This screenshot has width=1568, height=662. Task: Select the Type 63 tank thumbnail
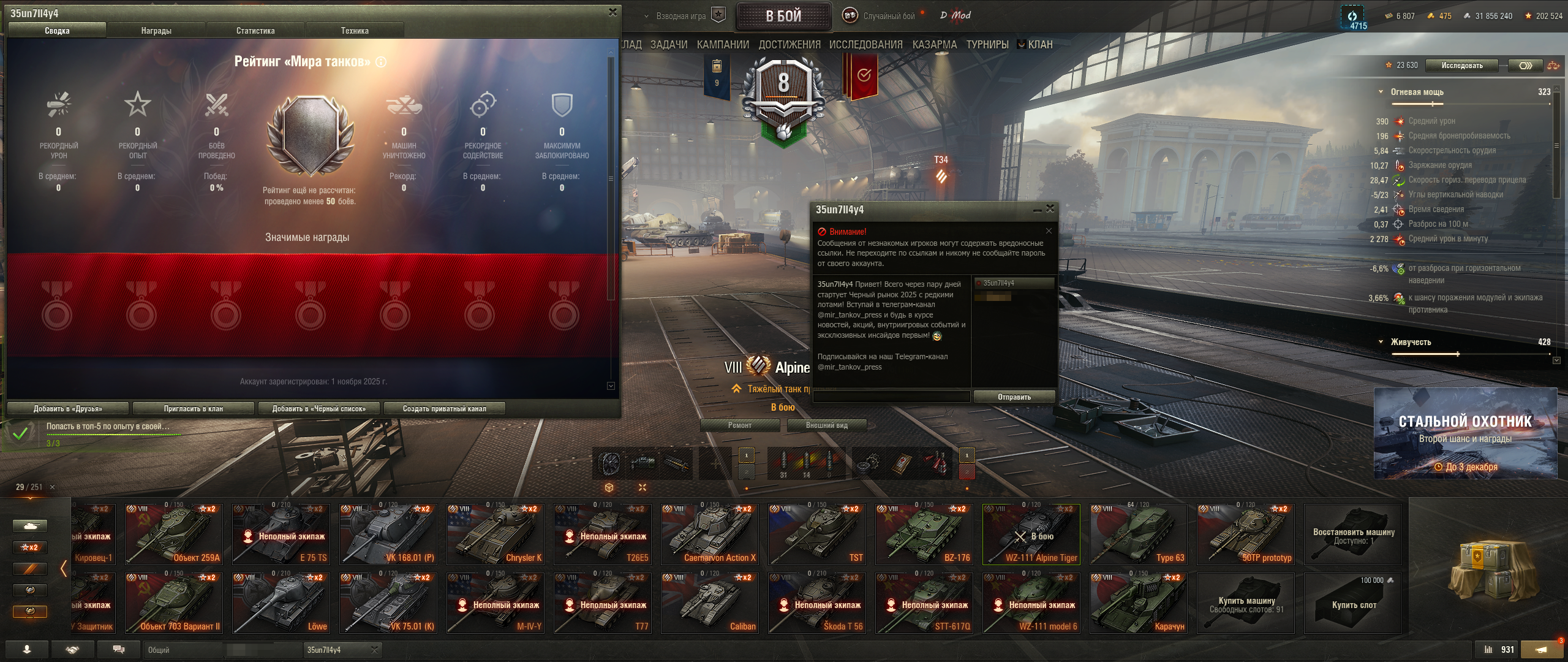click(1139, 534)
